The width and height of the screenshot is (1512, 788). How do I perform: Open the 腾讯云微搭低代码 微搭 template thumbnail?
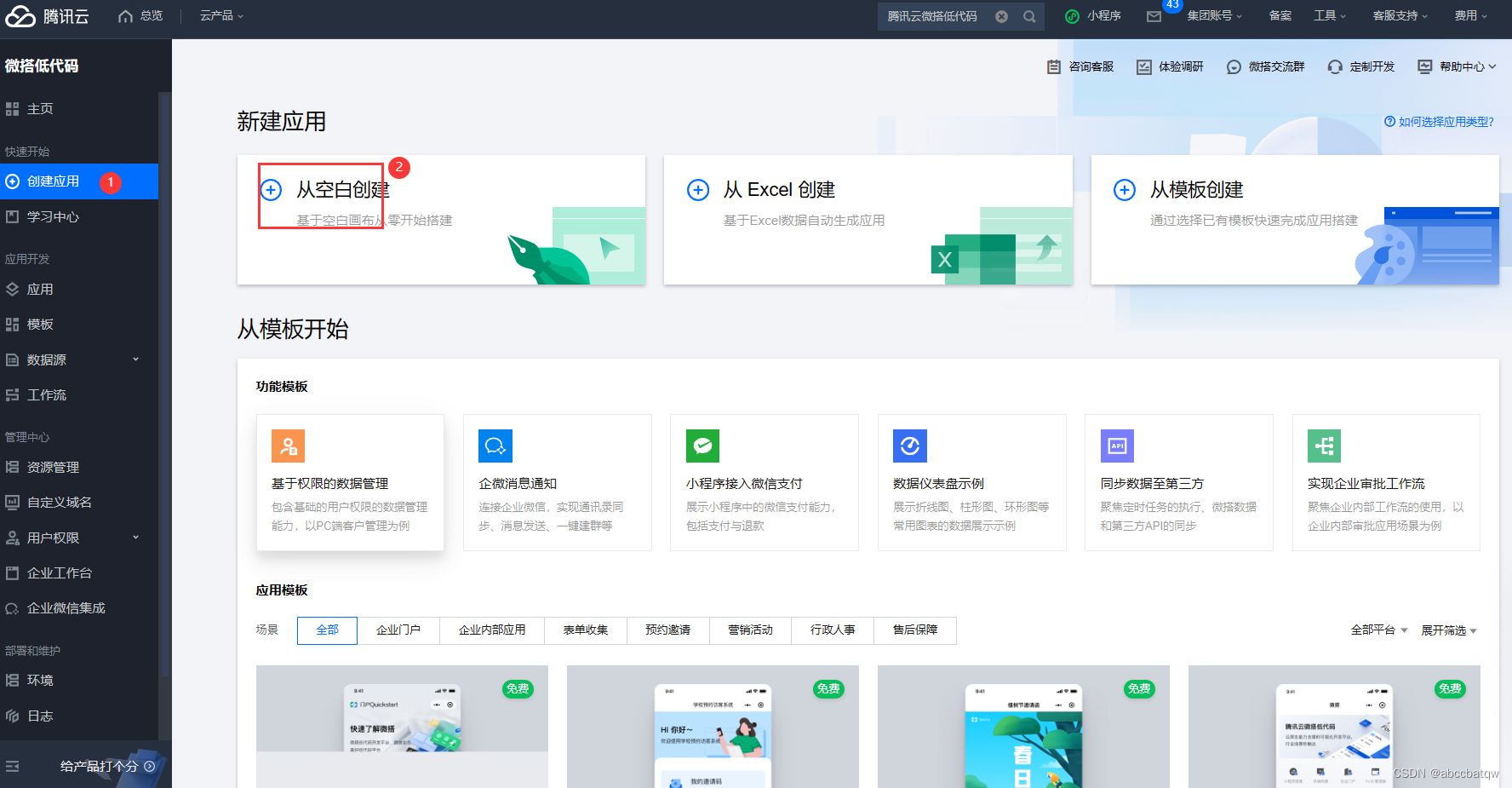point(1334,727)
